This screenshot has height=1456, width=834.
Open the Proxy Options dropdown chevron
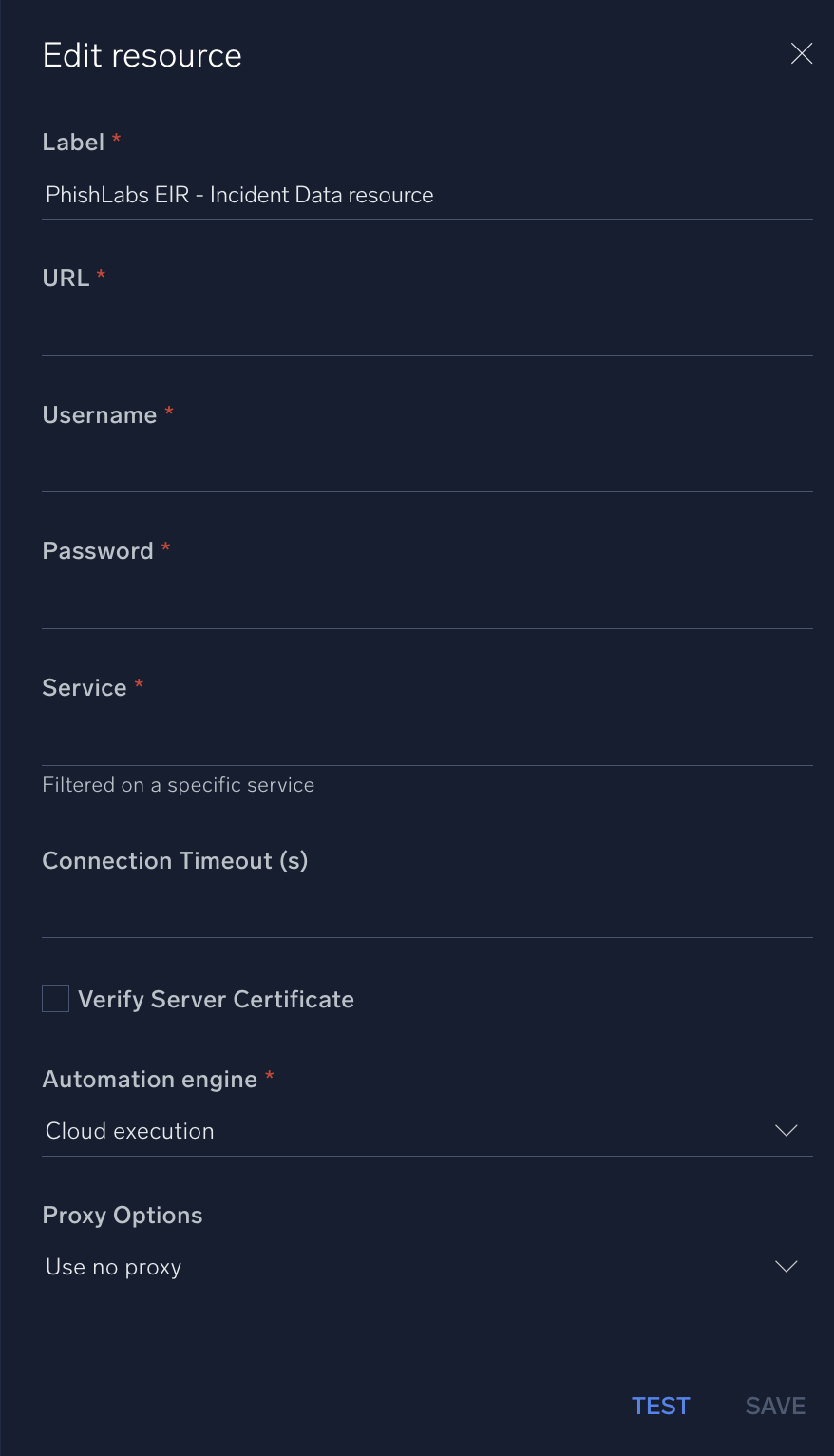[x=786, y=1267]
